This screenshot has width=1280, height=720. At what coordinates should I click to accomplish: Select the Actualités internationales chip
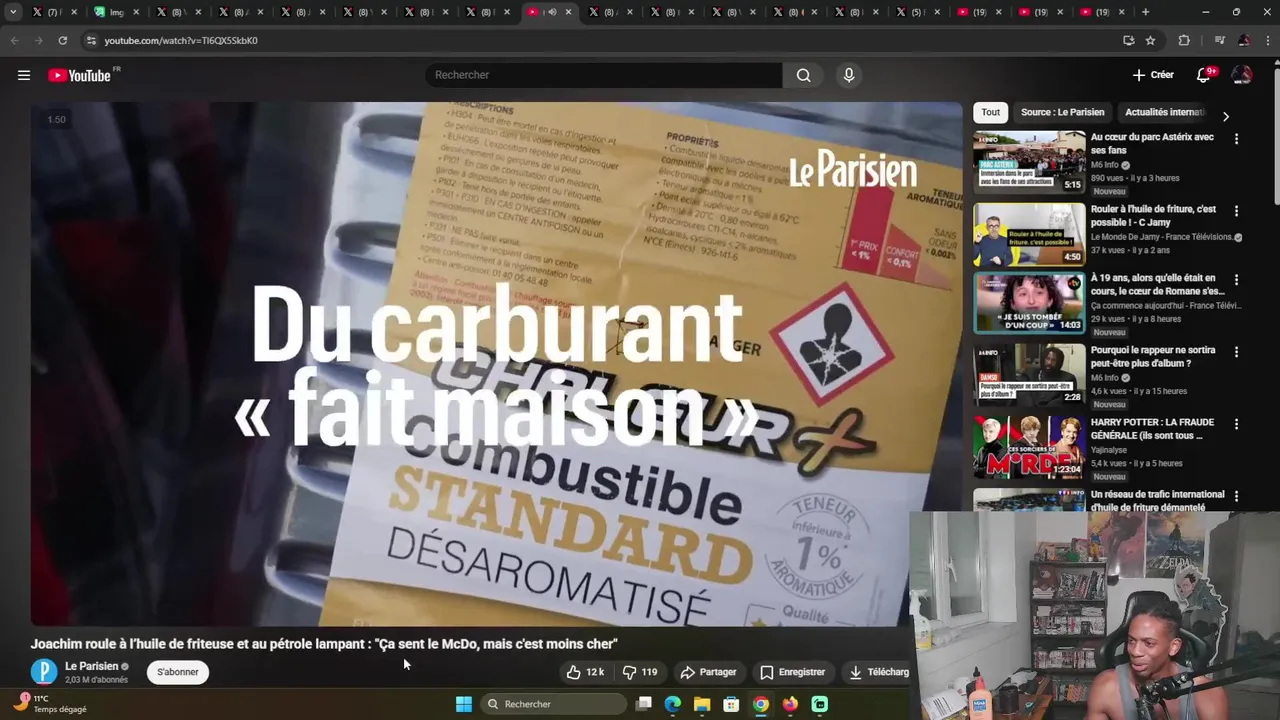click(x=1165, y=112)
